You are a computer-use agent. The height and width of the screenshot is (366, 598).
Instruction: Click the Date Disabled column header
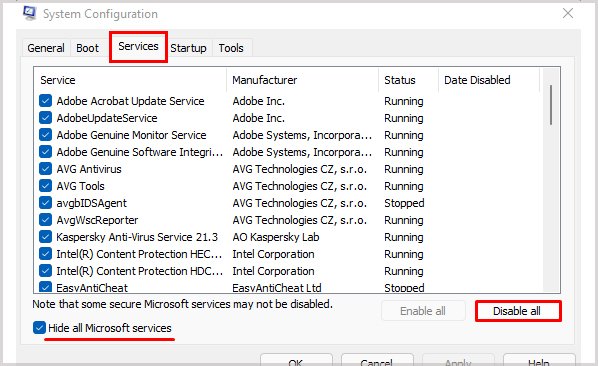point(489,80)
